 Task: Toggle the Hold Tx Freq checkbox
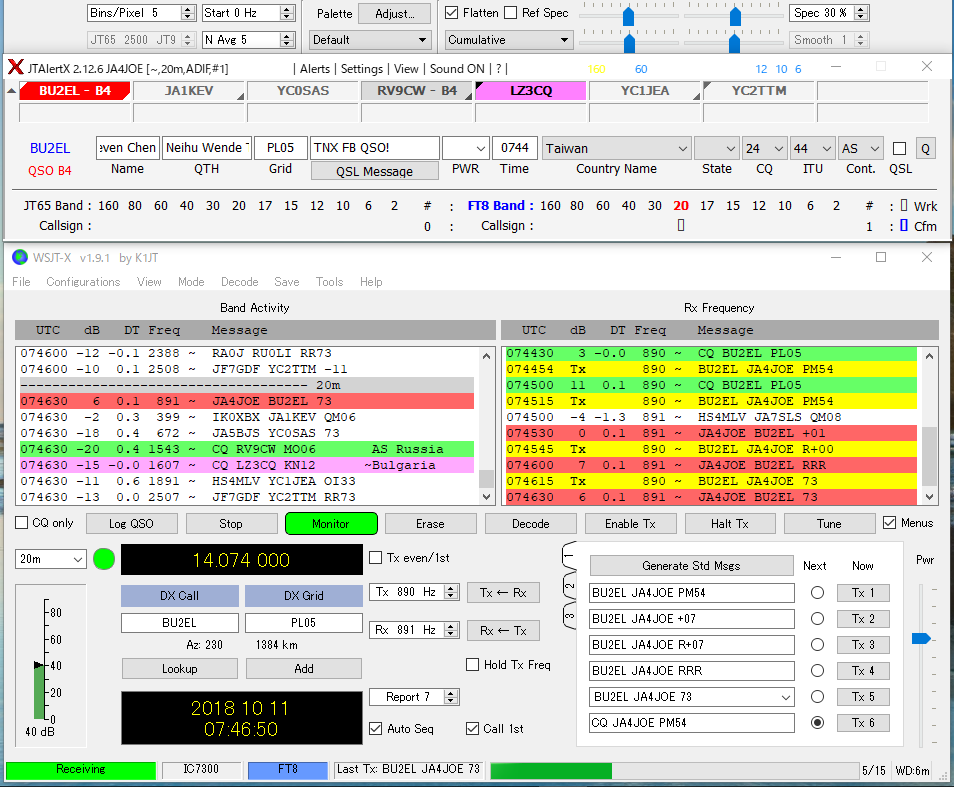473,665
